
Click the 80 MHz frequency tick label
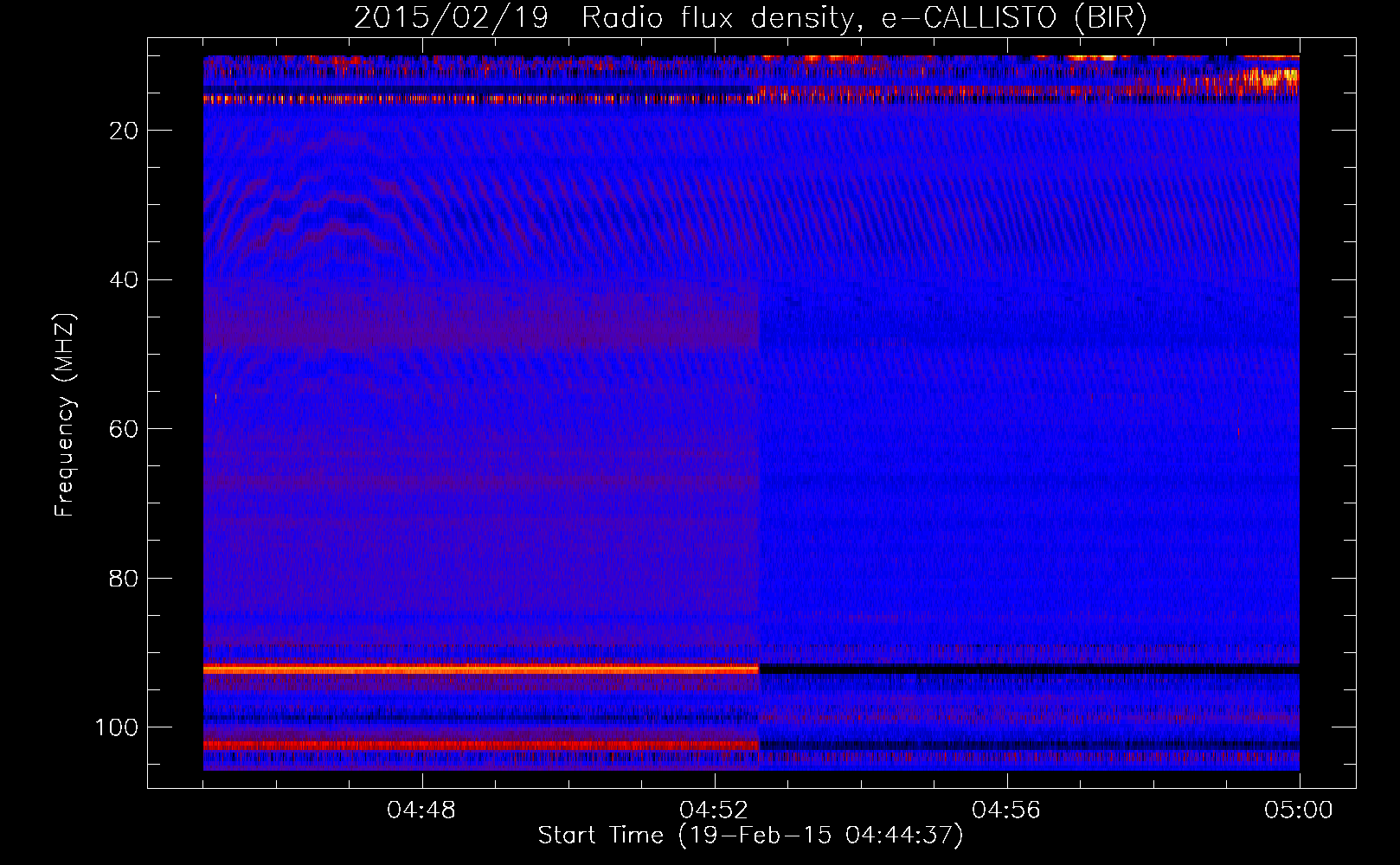coord(125,579)
